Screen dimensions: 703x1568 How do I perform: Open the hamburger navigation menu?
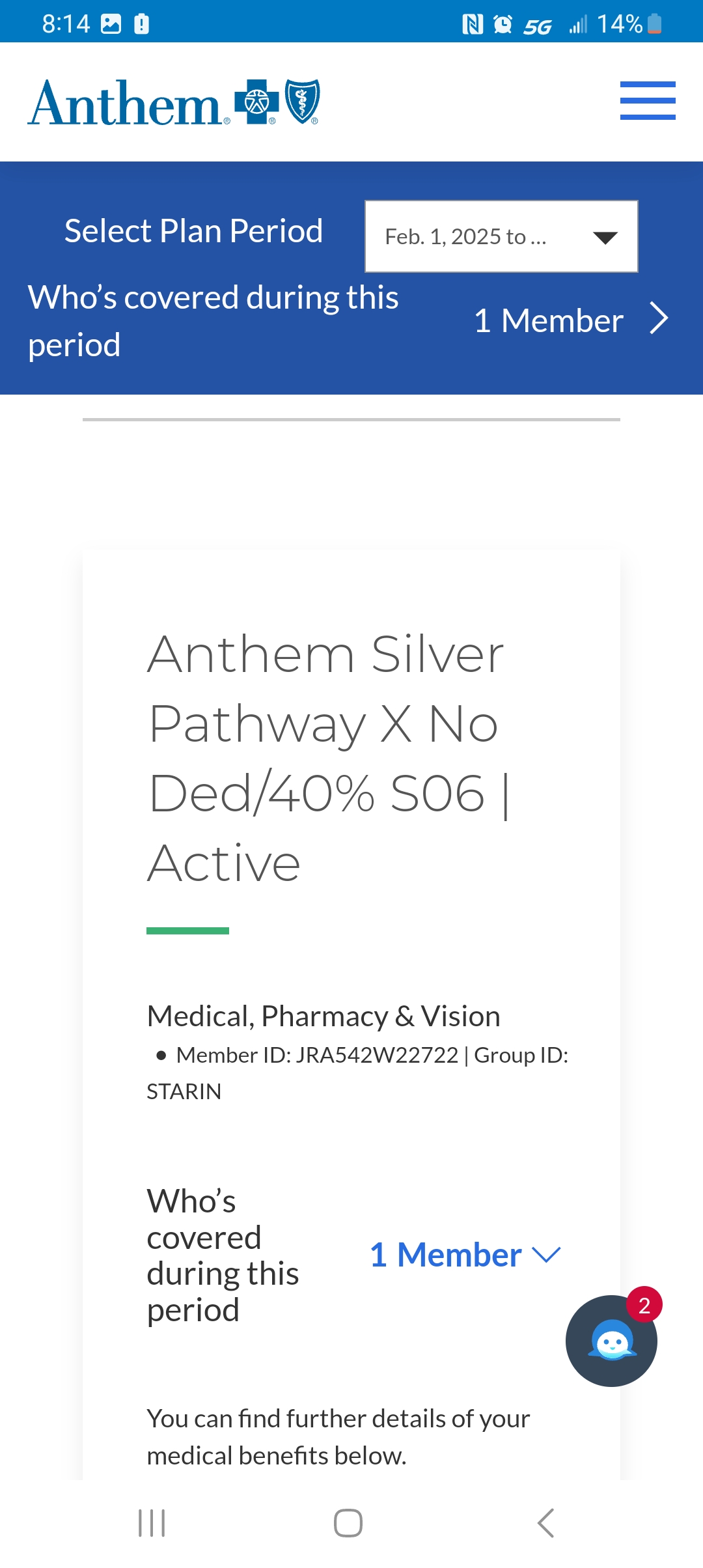click(x=648, y=101)
